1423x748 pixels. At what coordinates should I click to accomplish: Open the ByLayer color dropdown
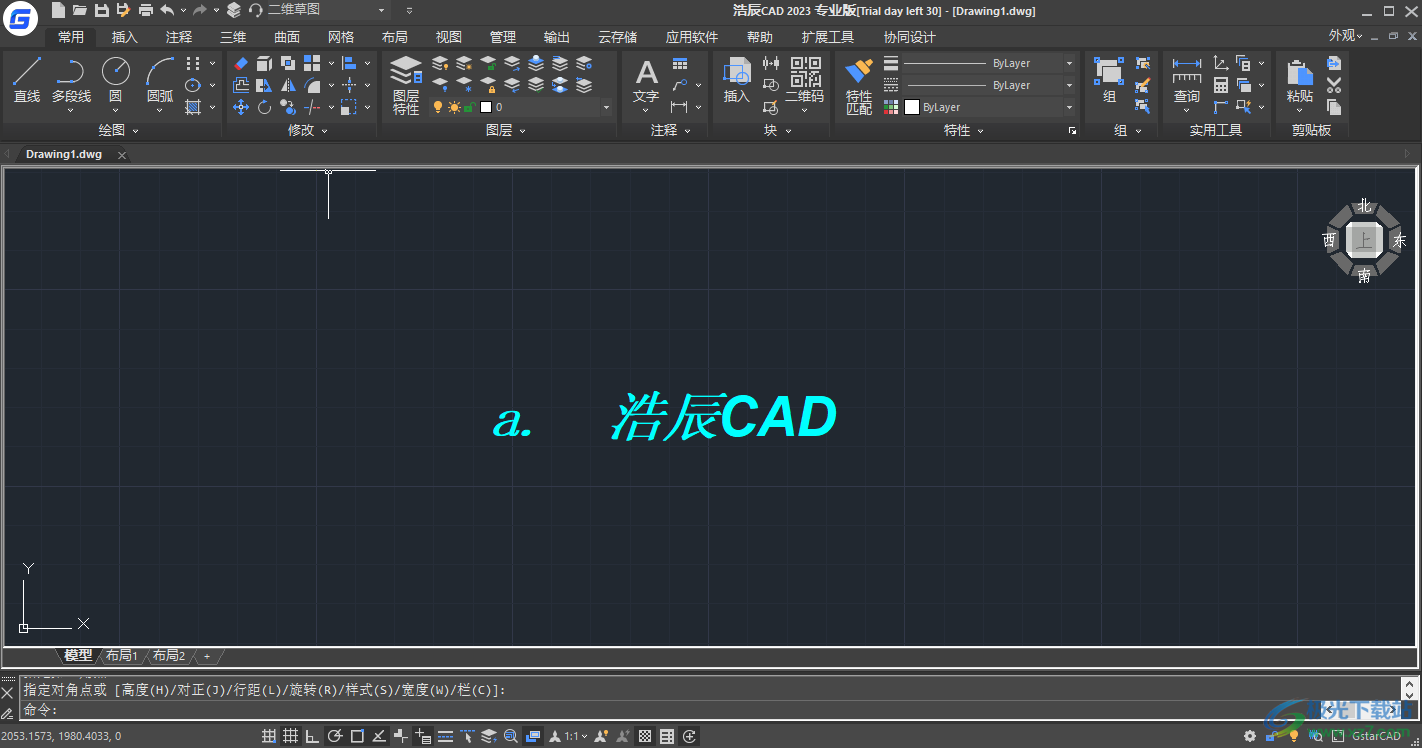[1069, 107]
